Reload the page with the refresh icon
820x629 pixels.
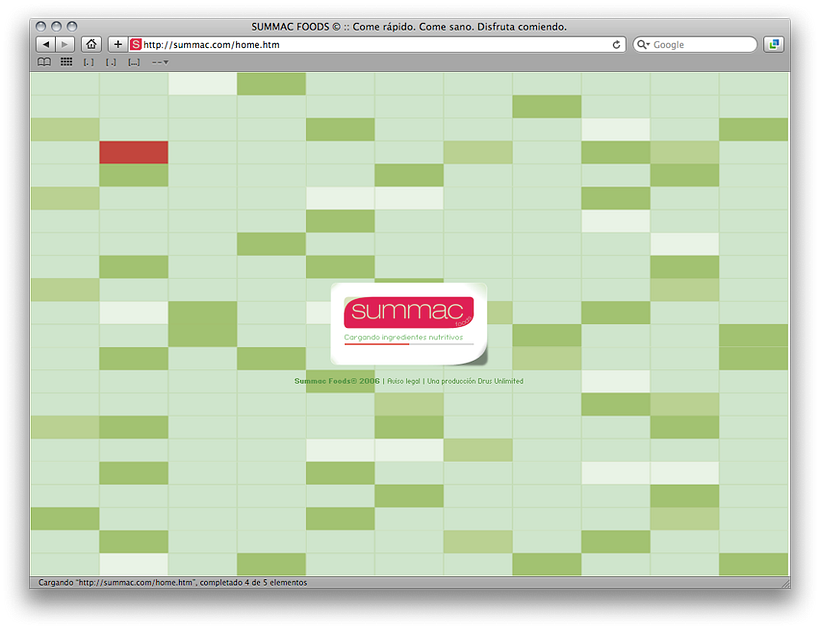click(617, 45)
